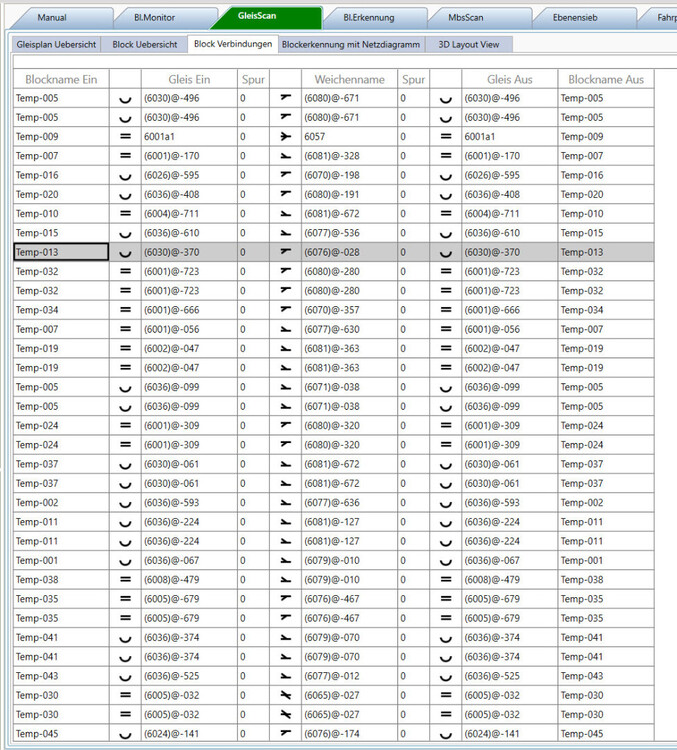The image size is (677, 750).
Task: Switch to the MbsScan tab
Action: click(466, 18)
